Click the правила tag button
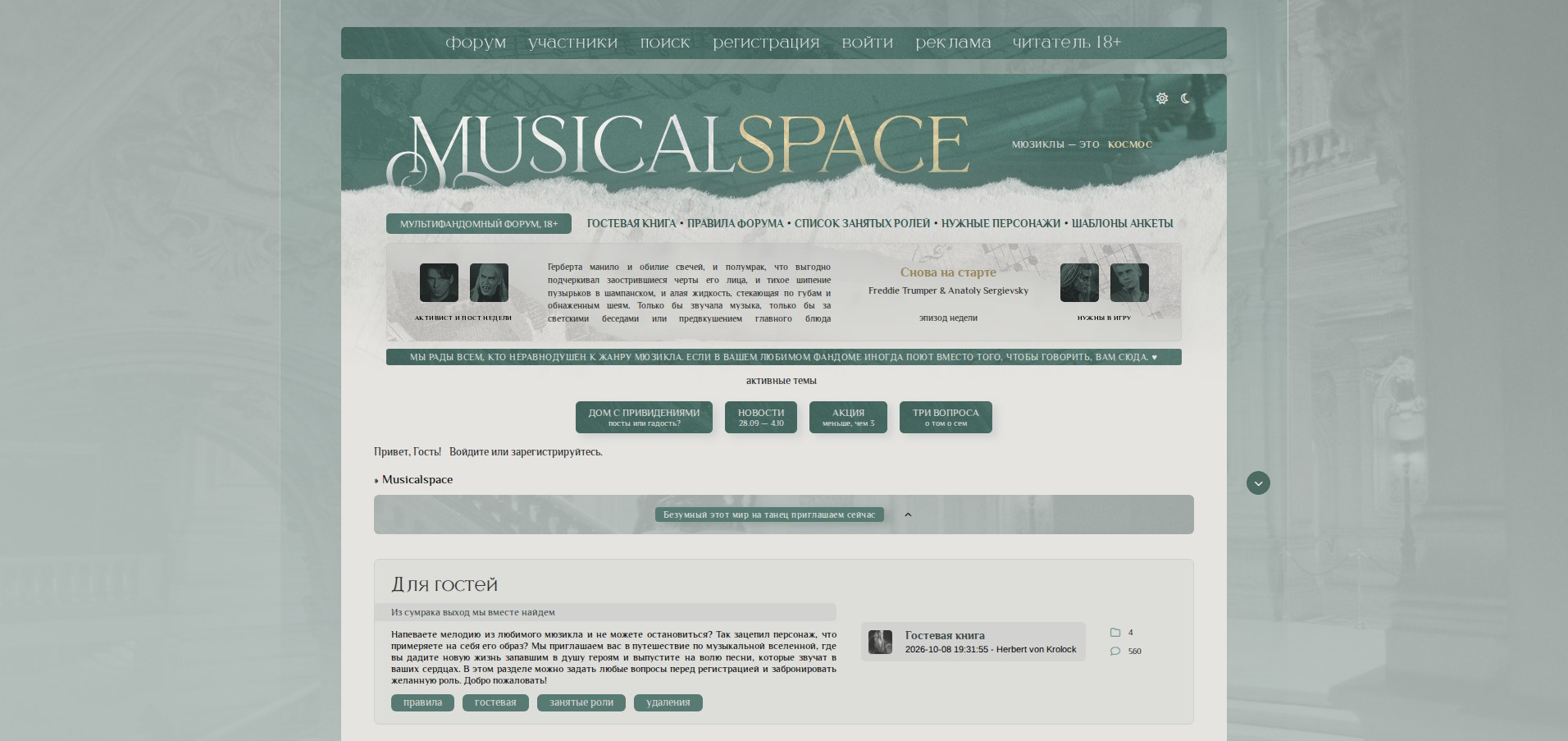1568x741 pixels. [422, 702]
